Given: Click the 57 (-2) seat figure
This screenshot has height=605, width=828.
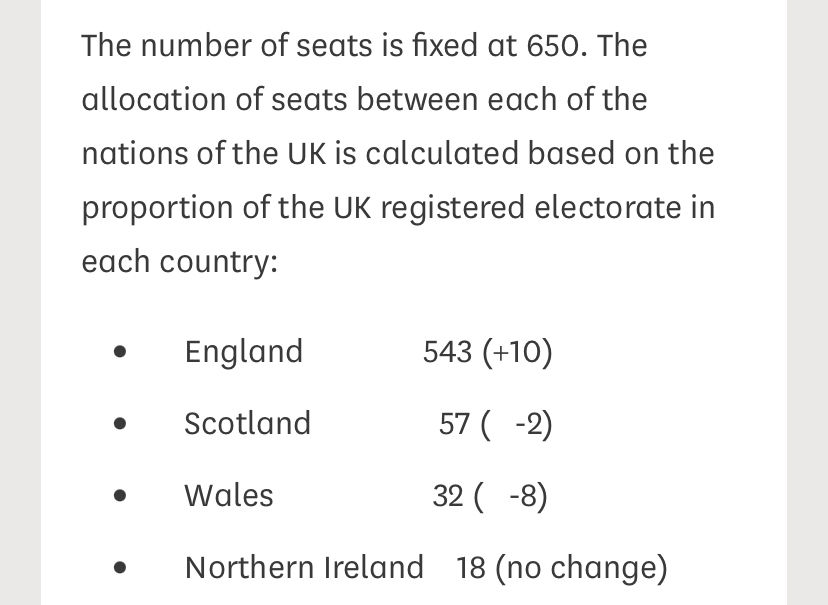Looking at the screenshot, I should [x=495, y=424].
